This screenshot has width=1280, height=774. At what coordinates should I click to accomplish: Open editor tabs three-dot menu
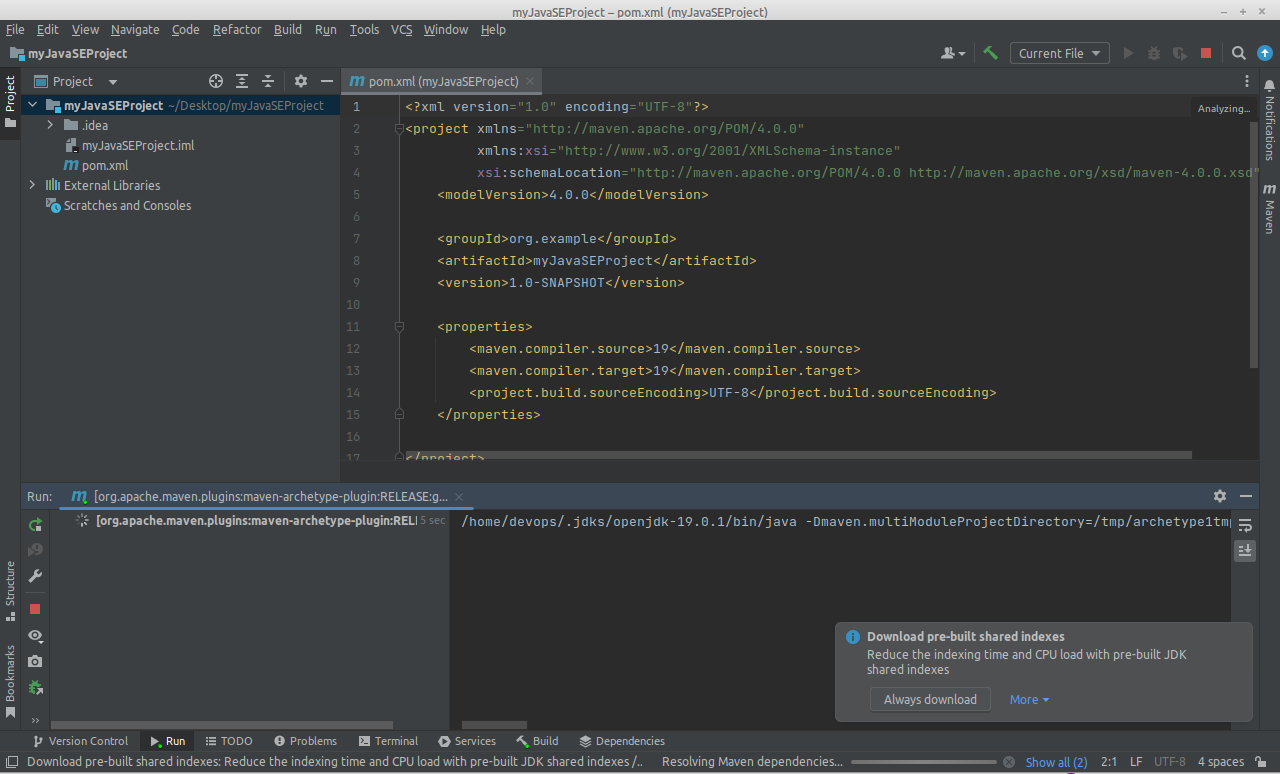click(1246, 81)
